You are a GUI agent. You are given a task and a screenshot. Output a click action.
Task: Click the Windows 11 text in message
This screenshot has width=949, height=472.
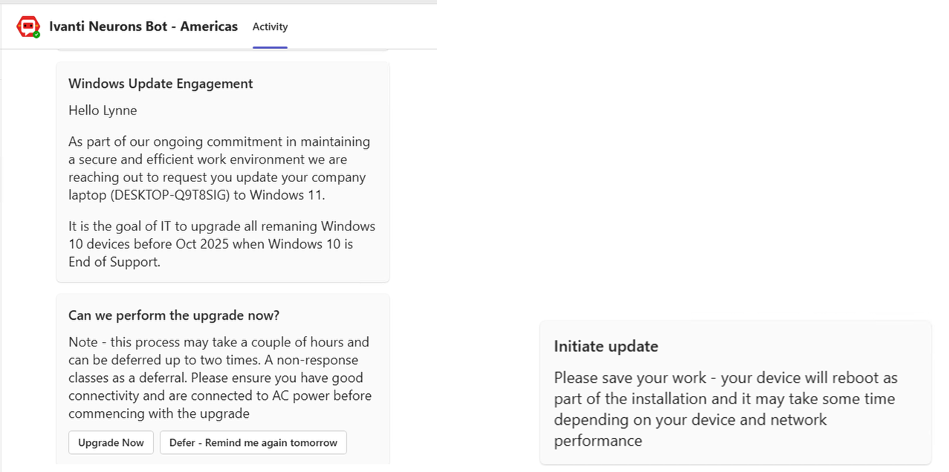276,195
